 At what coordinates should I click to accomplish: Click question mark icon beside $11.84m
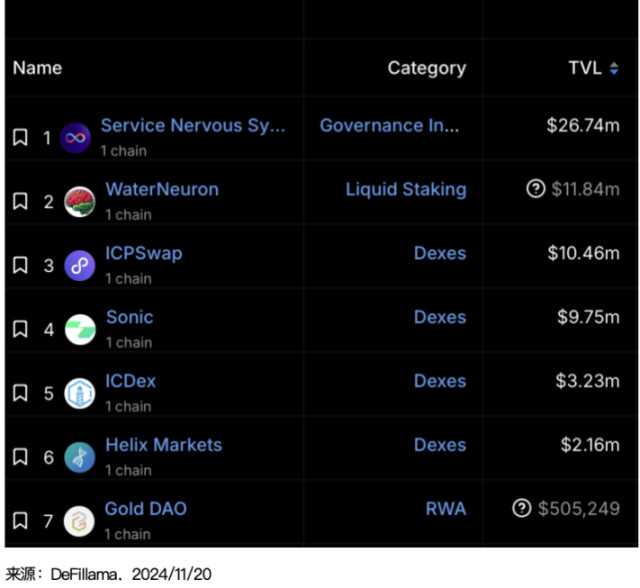535,189
